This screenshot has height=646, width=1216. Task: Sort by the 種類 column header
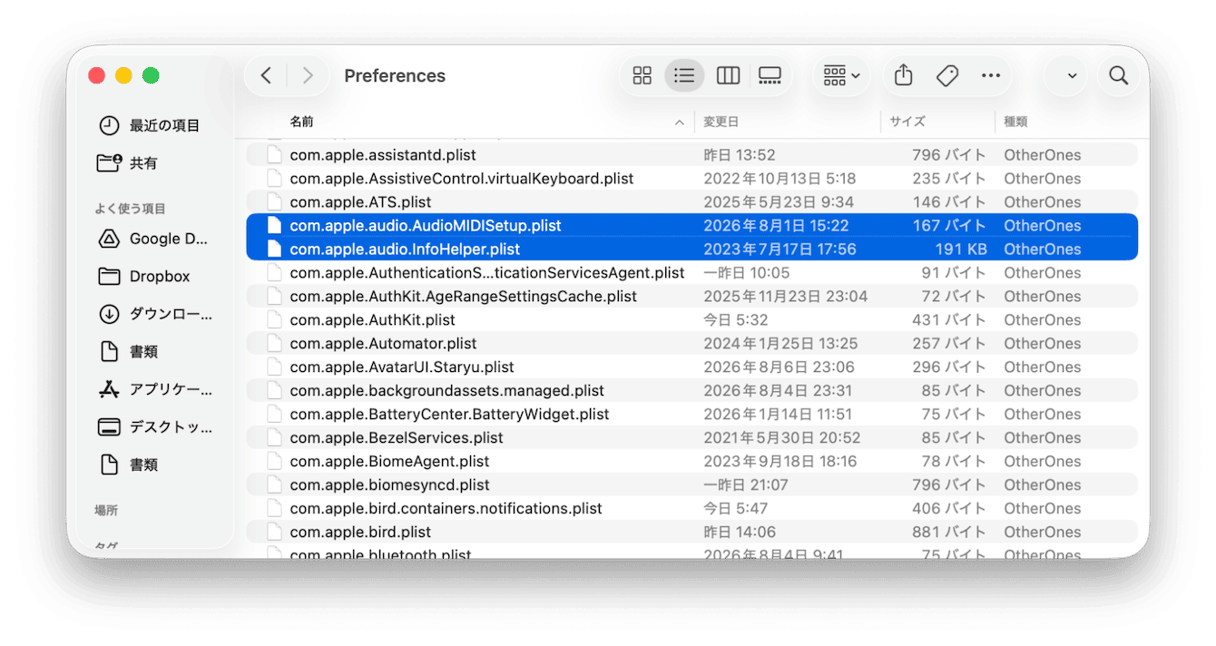[x=1016, y=122]
